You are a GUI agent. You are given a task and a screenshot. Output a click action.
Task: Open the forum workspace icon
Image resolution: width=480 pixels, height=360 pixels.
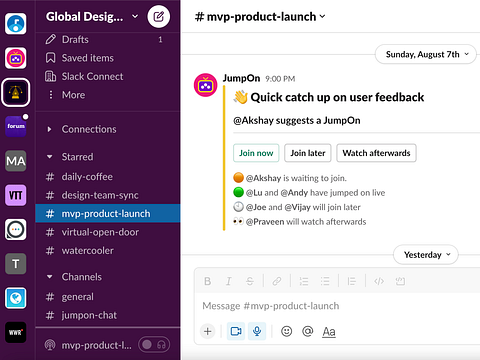[16, 126]
